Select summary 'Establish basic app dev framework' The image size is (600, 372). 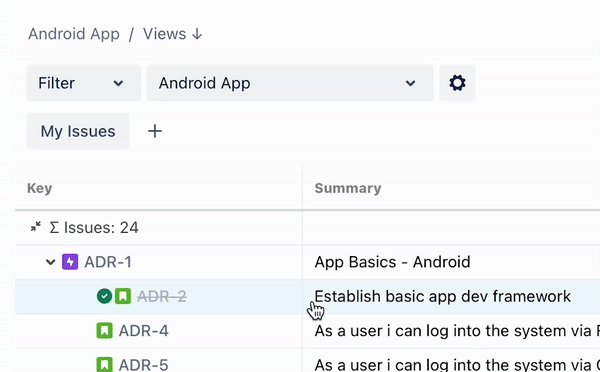coord(443,296)
